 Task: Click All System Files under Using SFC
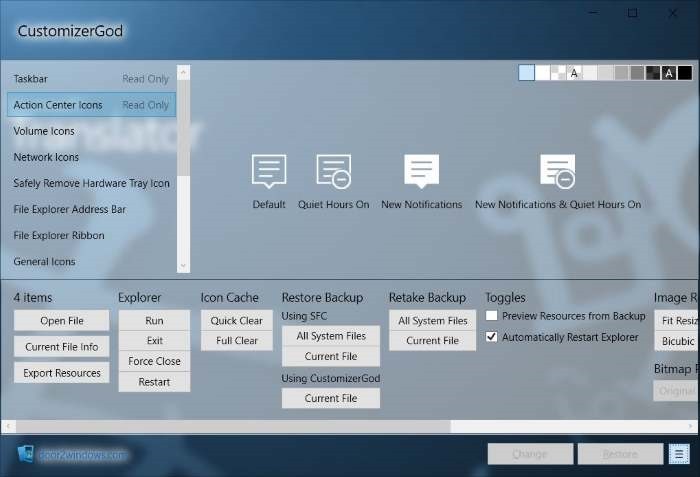tap(331, 336)
